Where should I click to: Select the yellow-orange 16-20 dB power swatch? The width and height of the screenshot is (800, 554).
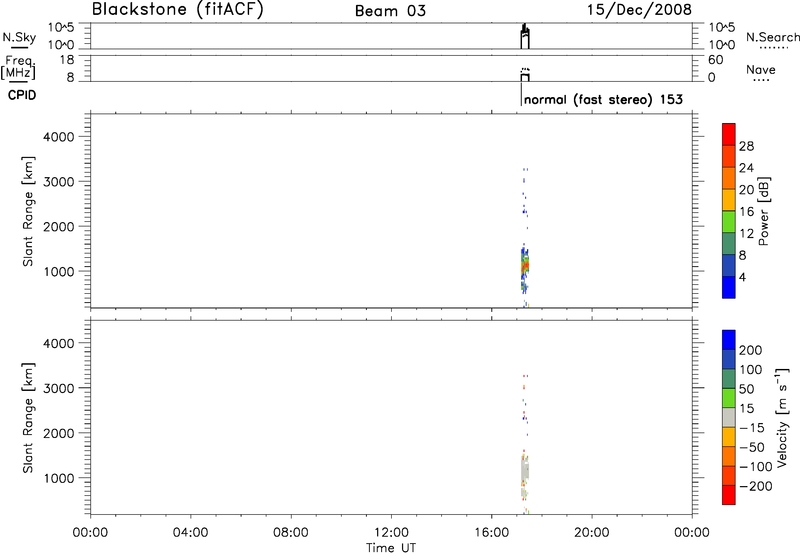pos(729,199)
